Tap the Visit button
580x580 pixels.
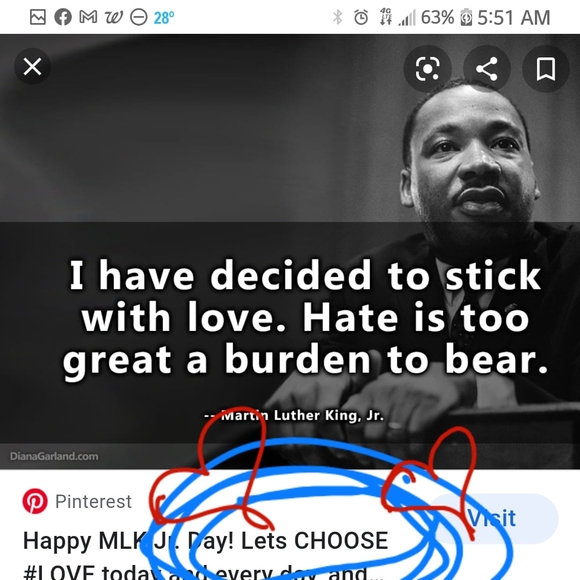[x=492, y=518]
